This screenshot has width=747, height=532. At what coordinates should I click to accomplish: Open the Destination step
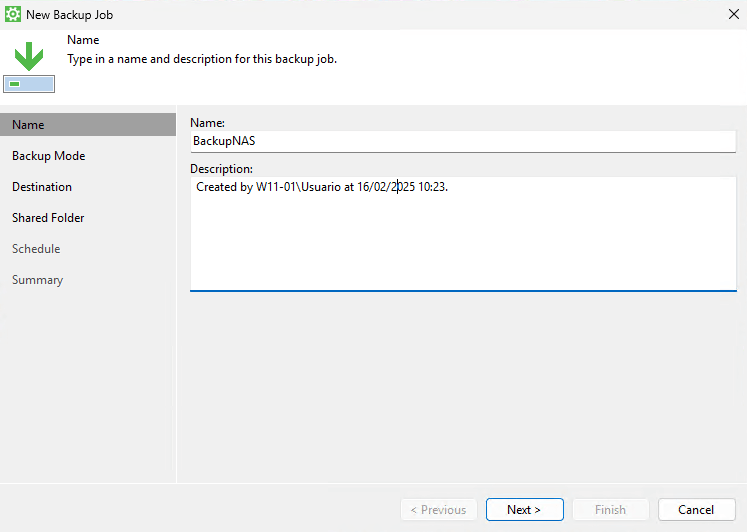tap(42, 187)
